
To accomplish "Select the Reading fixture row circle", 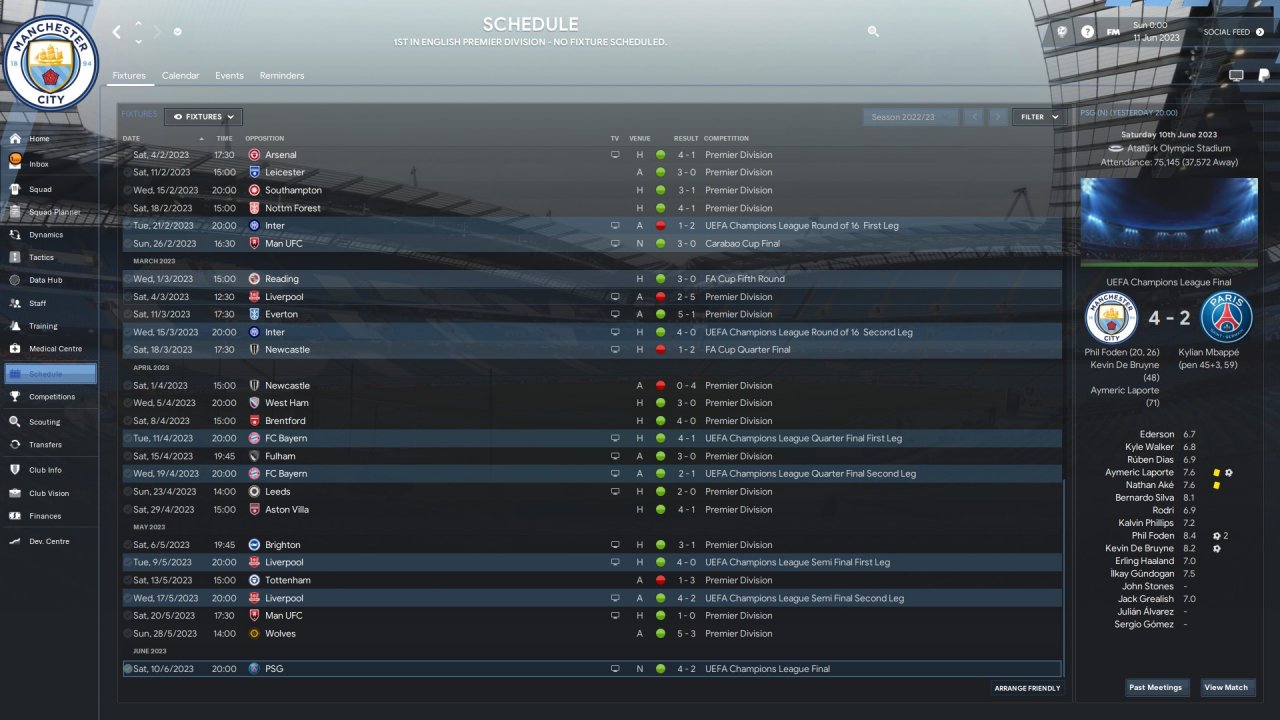I will [x=128, y=279].
